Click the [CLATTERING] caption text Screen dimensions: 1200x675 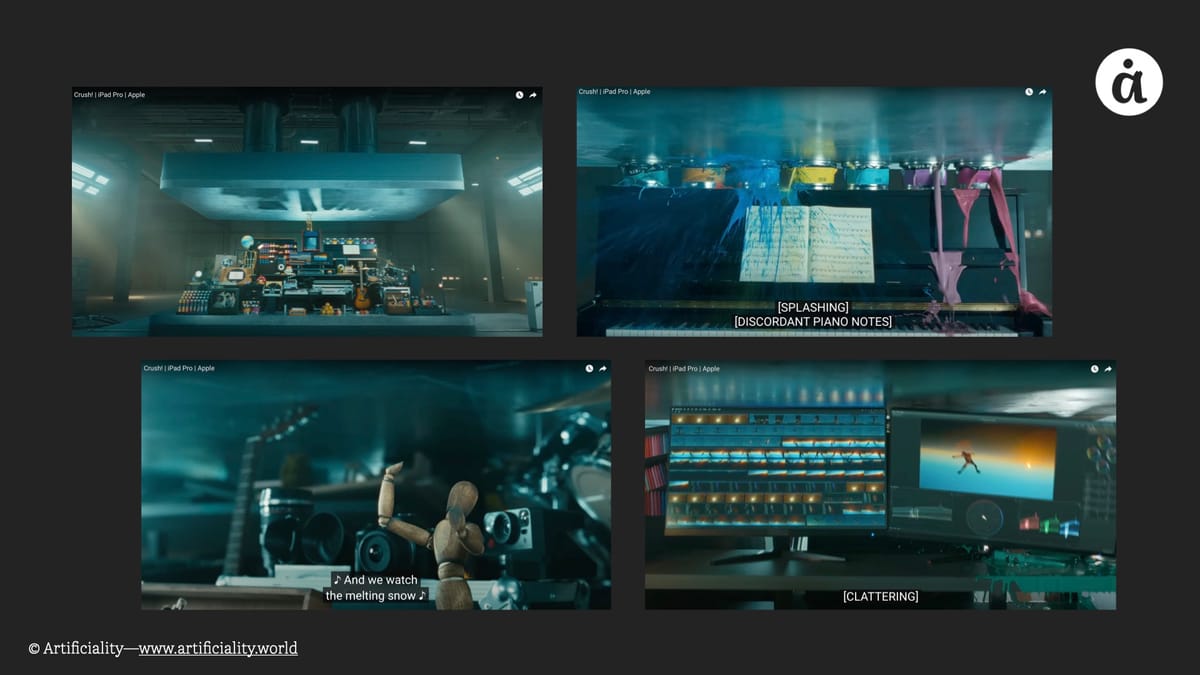pyautogui.click(x=880, y=597)
